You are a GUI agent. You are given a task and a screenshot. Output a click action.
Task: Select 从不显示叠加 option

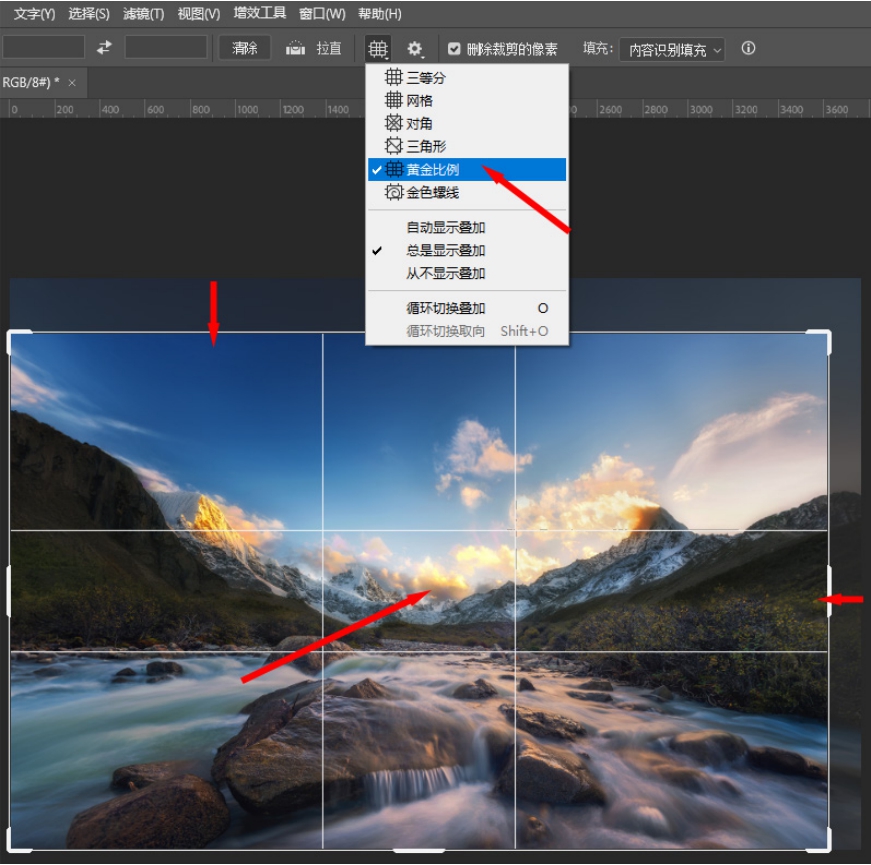467,273
